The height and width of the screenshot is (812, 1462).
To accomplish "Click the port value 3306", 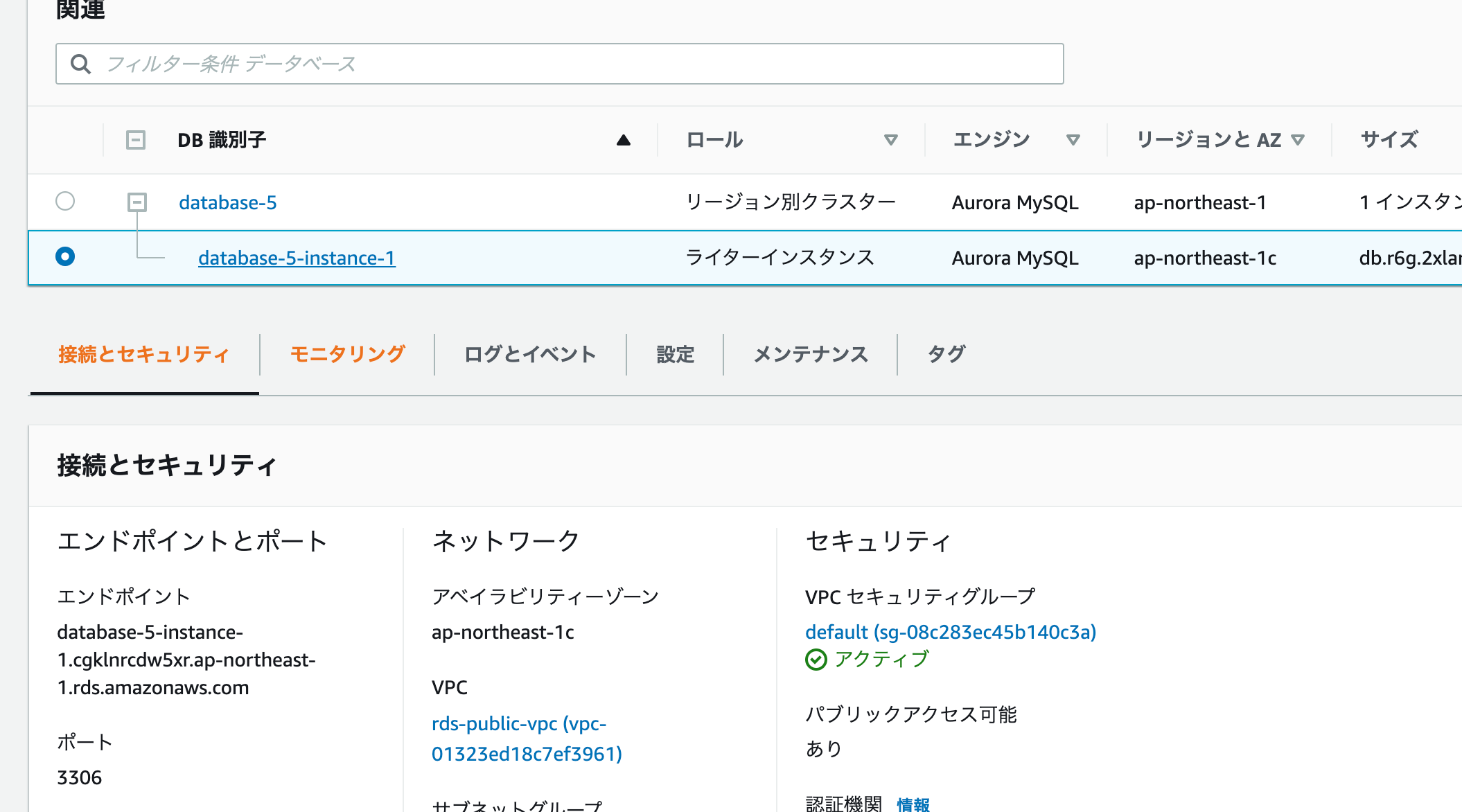I will [80, 777].
